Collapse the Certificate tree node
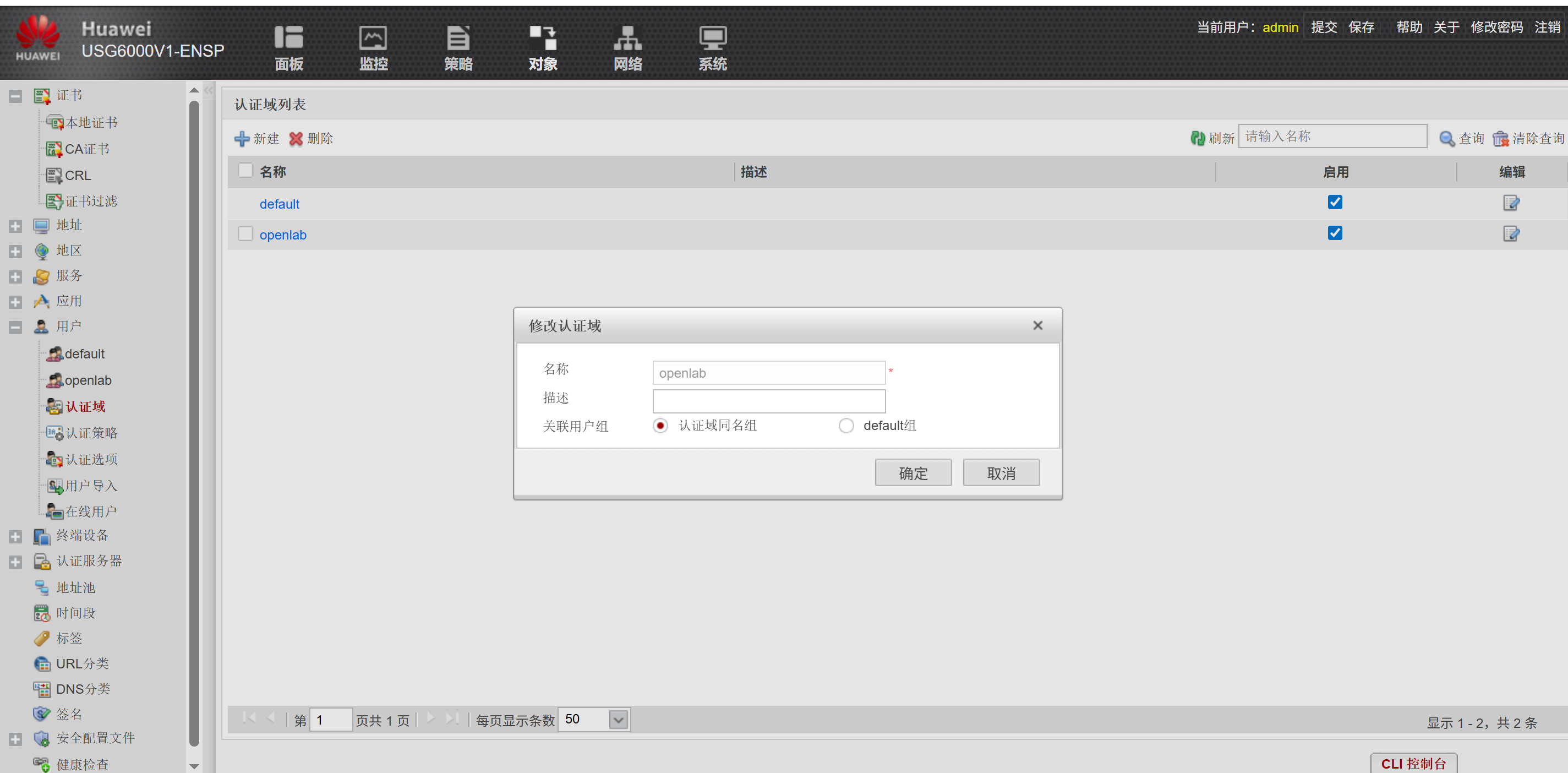 [x=15, y=96]
